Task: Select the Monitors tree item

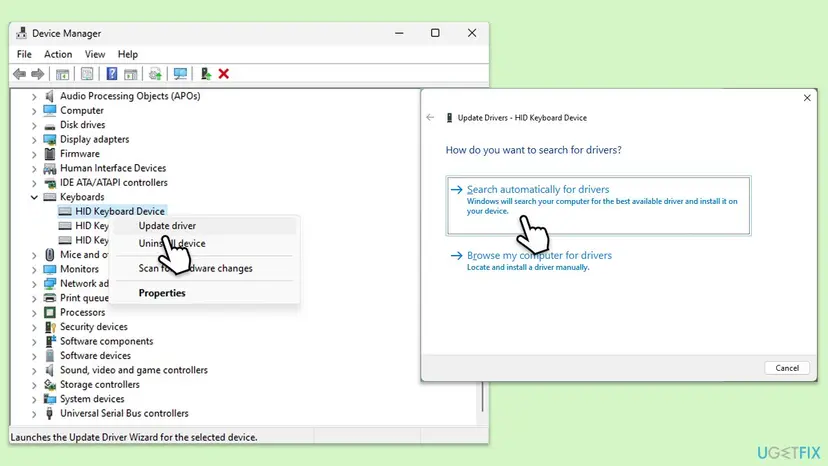Action: pyautogui.click(x=79, y=269)
